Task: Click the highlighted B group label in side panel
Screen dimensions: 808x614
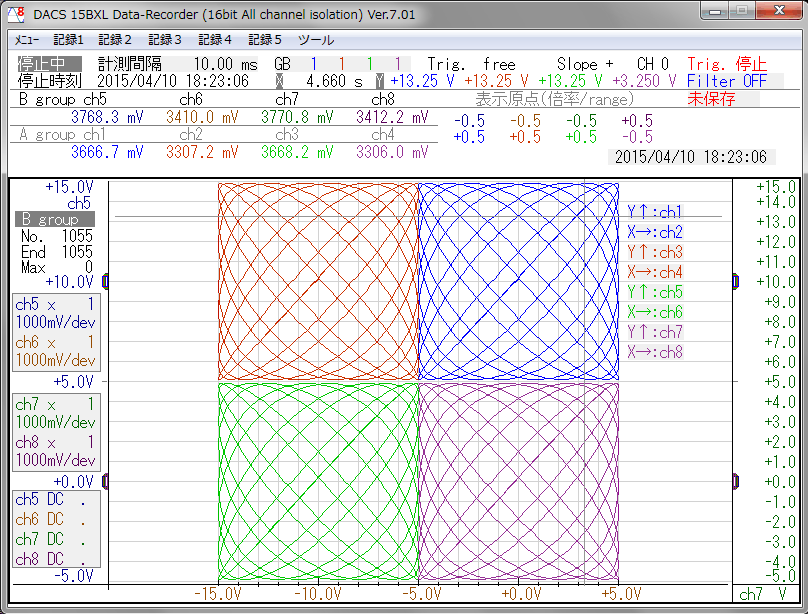Action: 55,219
